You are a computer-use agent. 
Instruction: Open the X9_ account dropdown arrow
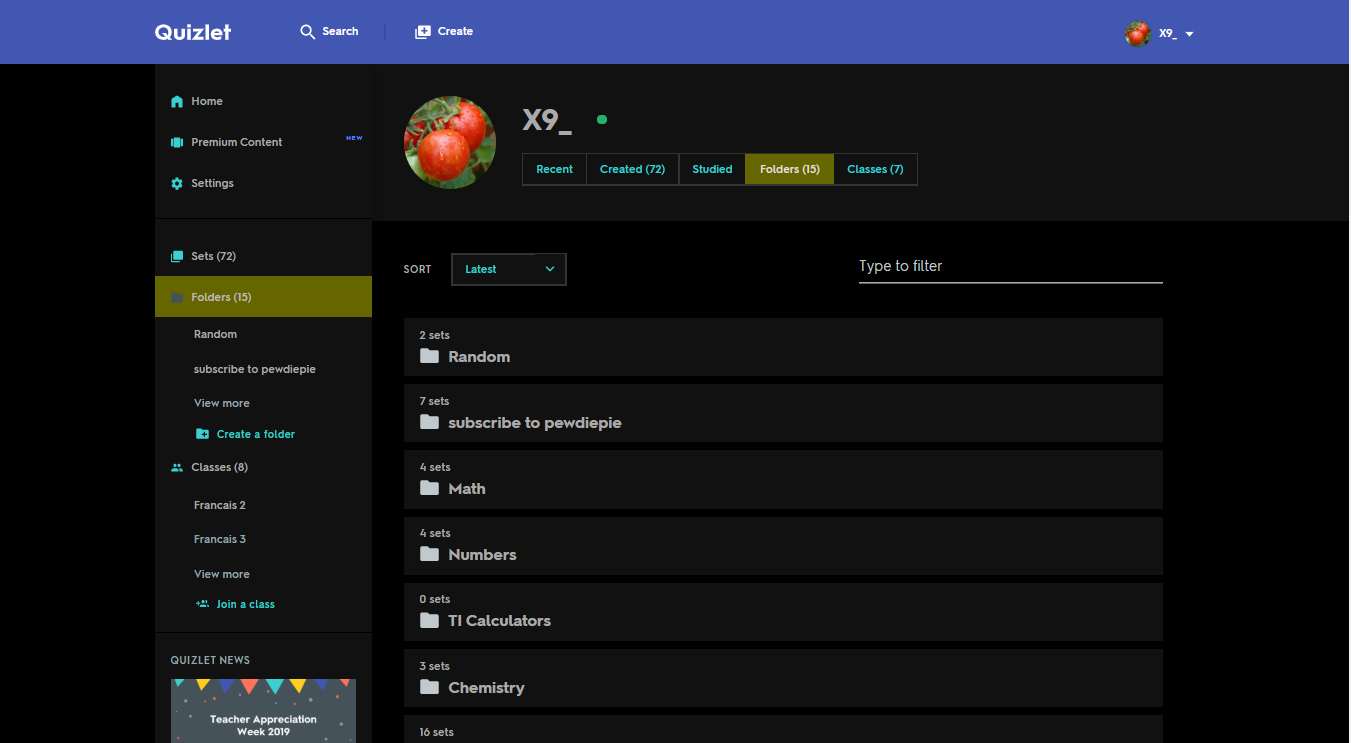(x=1189, y=34)
